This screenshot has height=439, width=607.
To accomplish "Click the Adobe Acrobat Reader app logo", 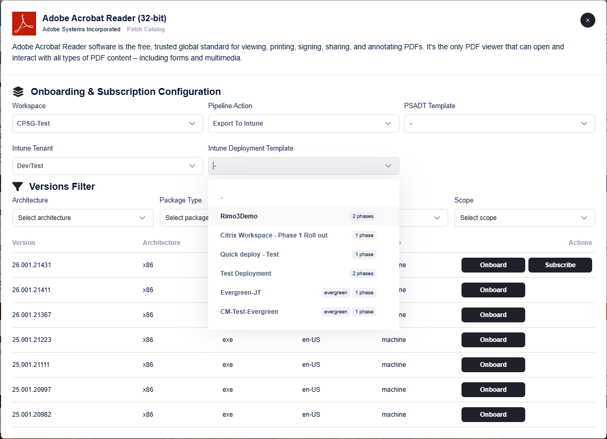I will 24,24.
